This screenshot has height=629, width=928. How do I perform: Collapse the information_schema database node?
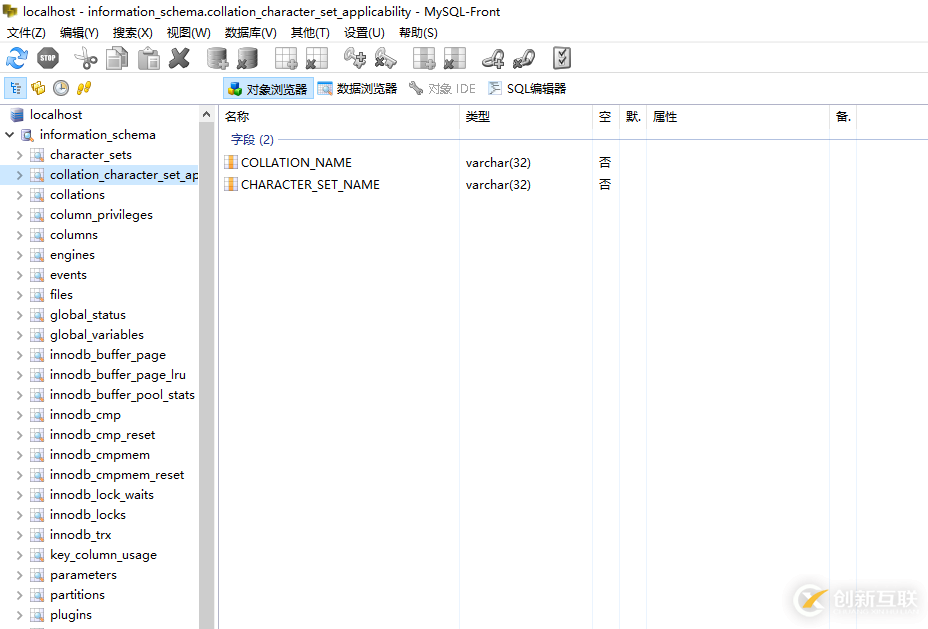click(x=9, y=135)
